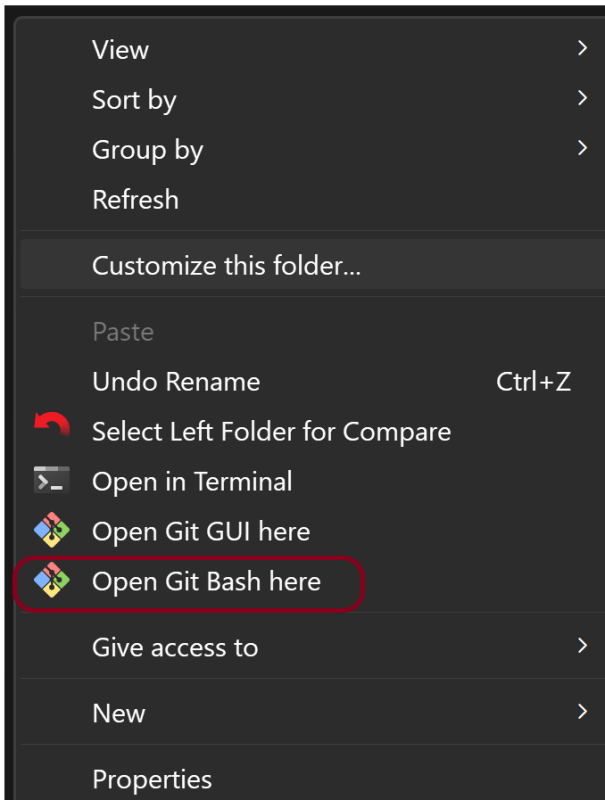Expand the New submenu chevron
The height and width of the screenshot is (800, 605).
[x=582, y=712]
